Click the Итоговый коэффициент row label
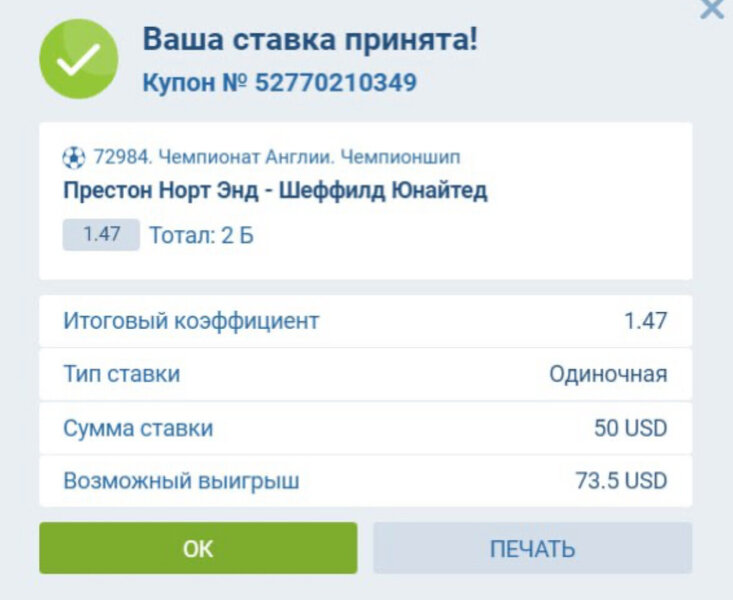 pyautogui.click(x=191, y=321)
